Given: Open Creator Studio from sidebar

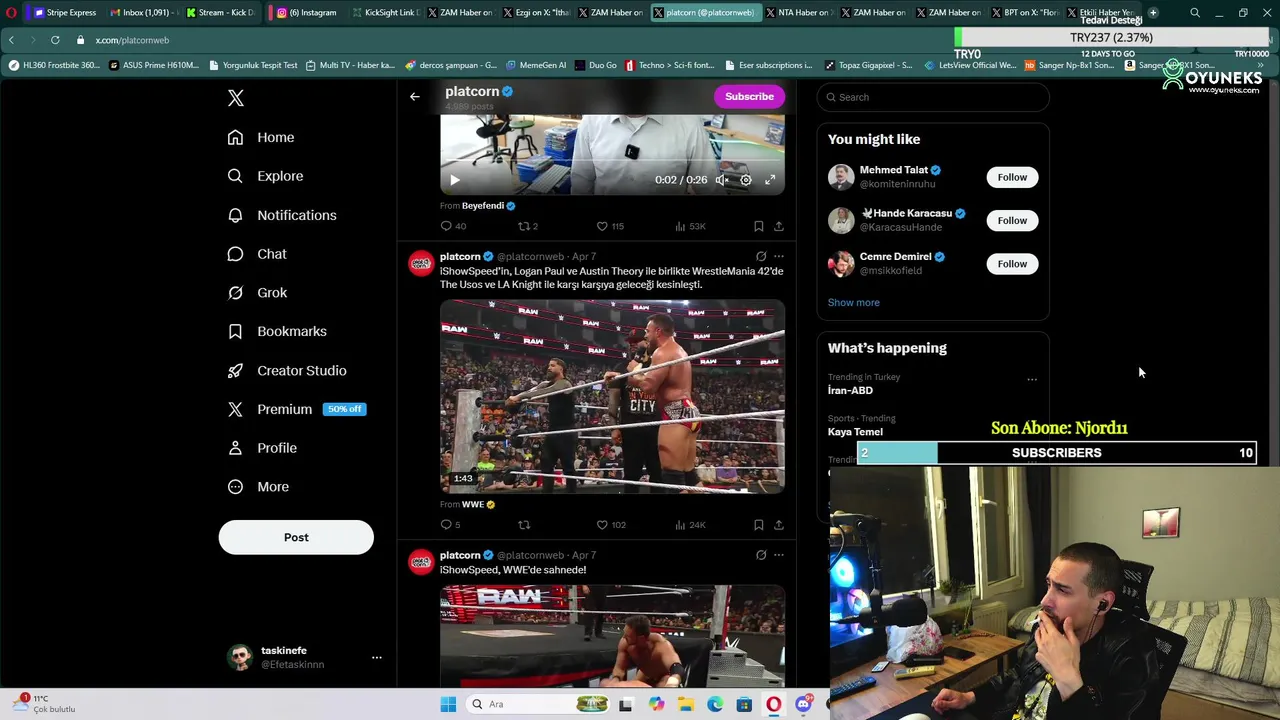Looking at the screenshot, I should pyautogui.click(x=287, y=370).
